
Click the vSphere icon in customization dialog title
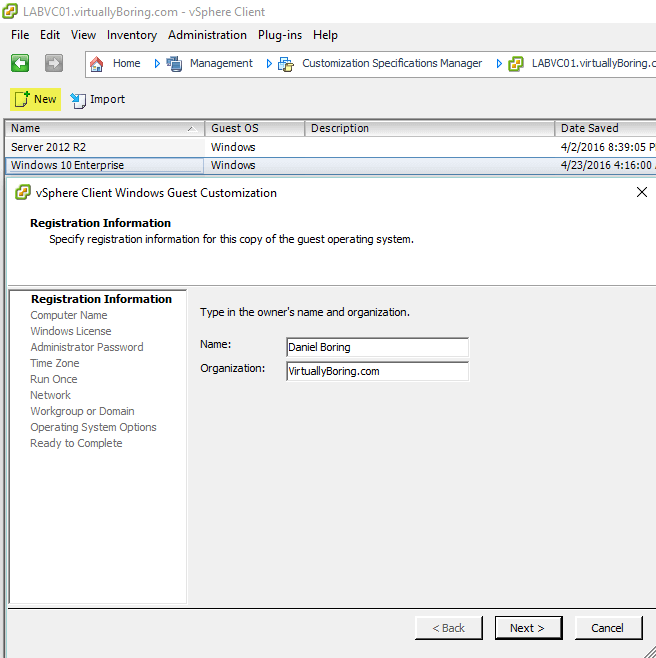tap(23, 193)
